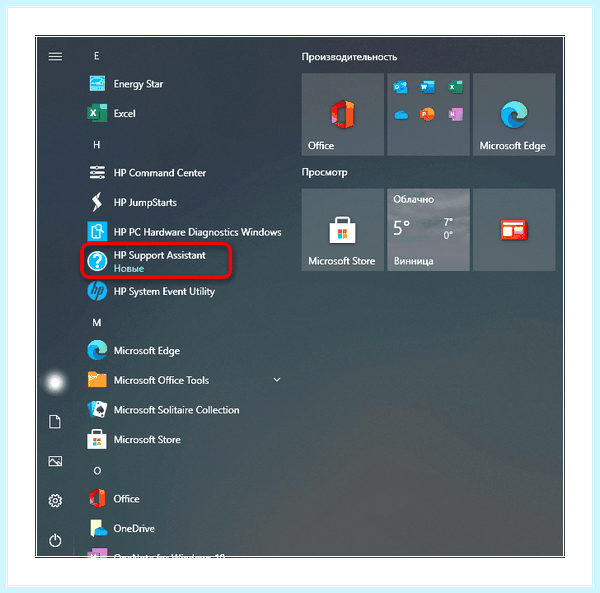The image size is (600, 593).
Task: Open Settings gear in left sidebar
Action: tap(55, 500)
